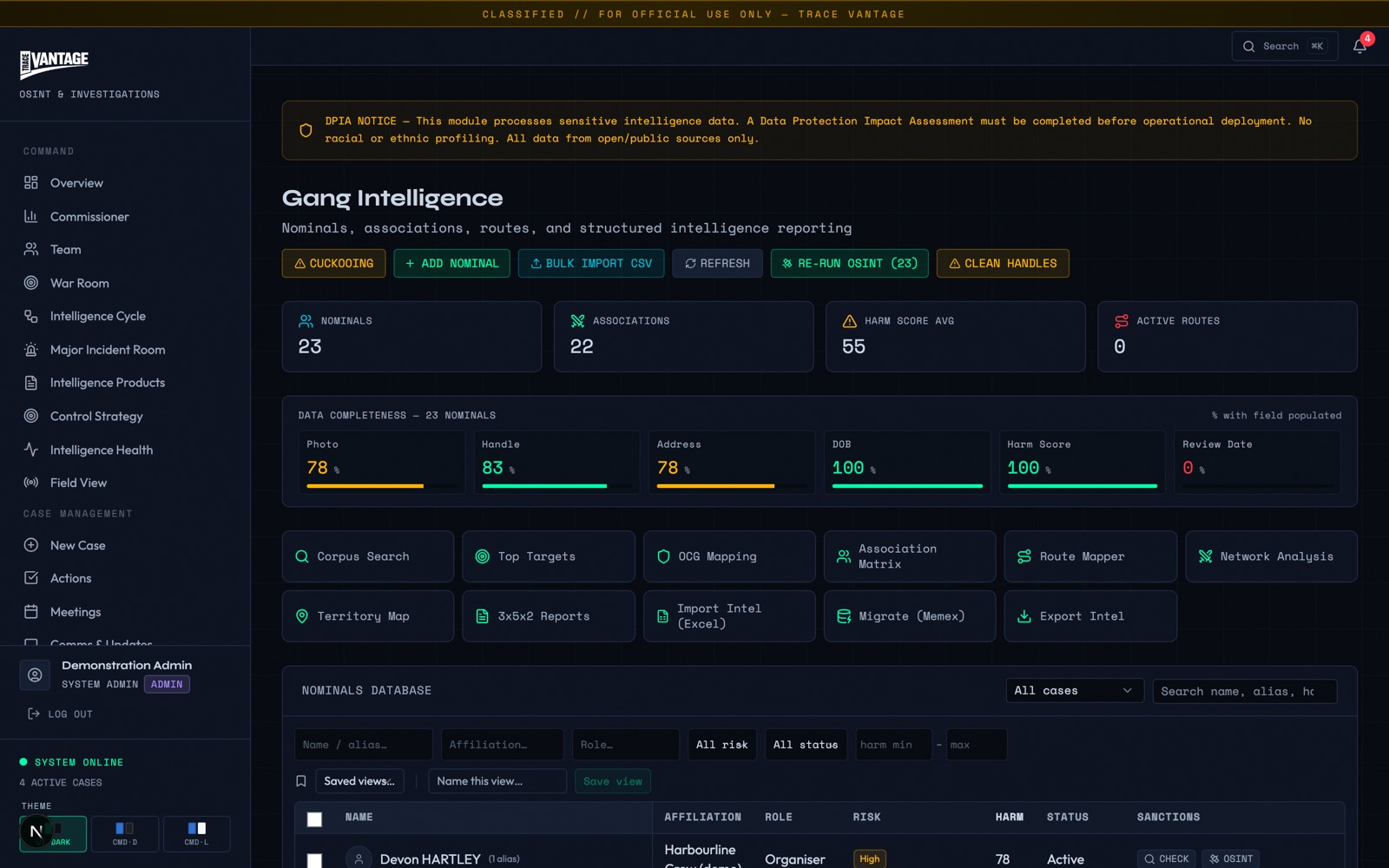Click the REFRESH button
The height and width of the screenshot is (868, 1389).
click(x=717, y=263)
